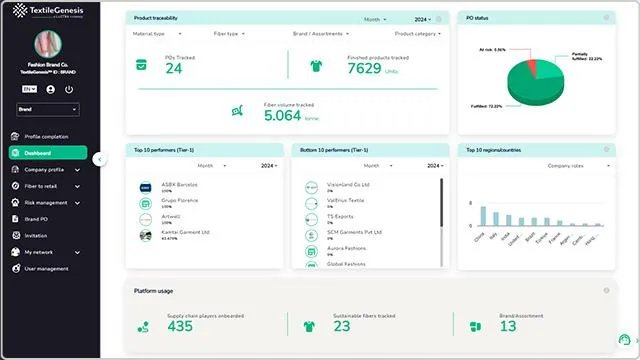Click the Profile completion sidebar icon

tap(15, 136)
